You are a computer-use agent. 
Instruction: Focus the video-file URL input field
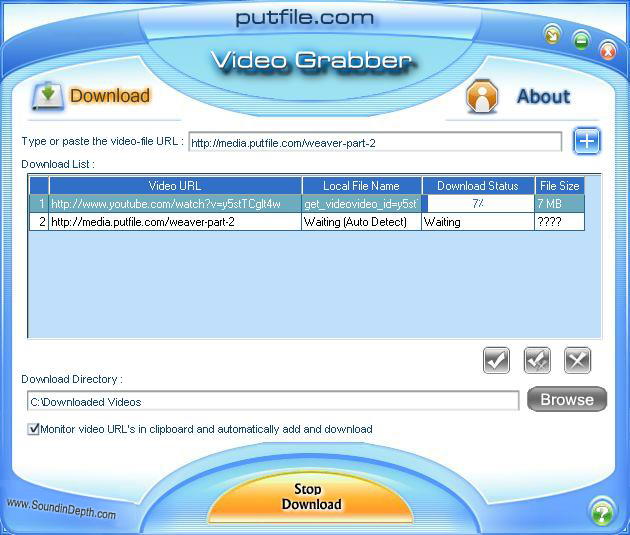click(375, 142)
